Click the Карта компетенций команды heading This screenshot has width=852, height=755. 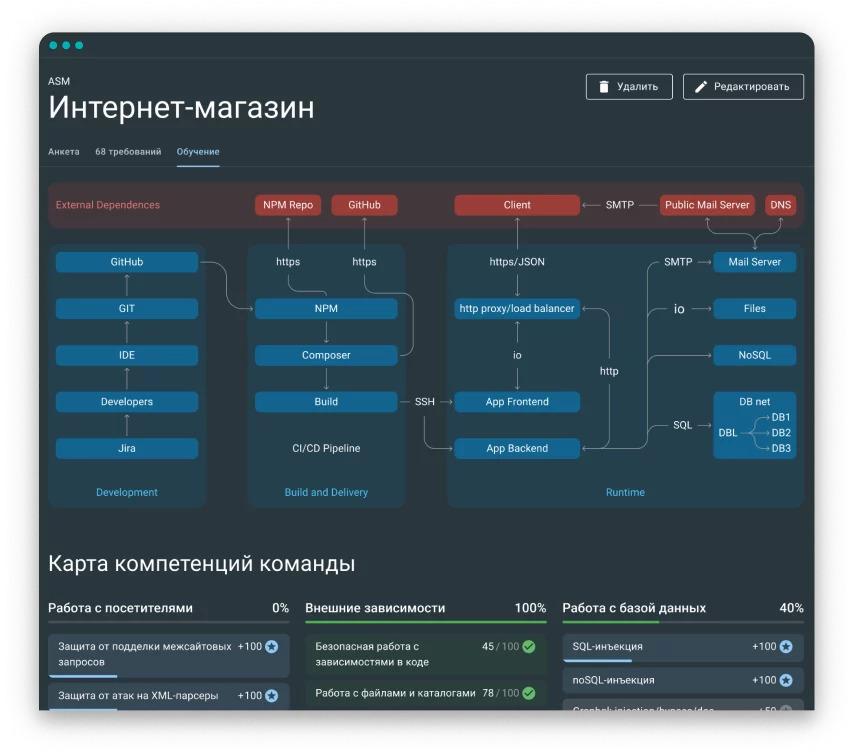201,563
